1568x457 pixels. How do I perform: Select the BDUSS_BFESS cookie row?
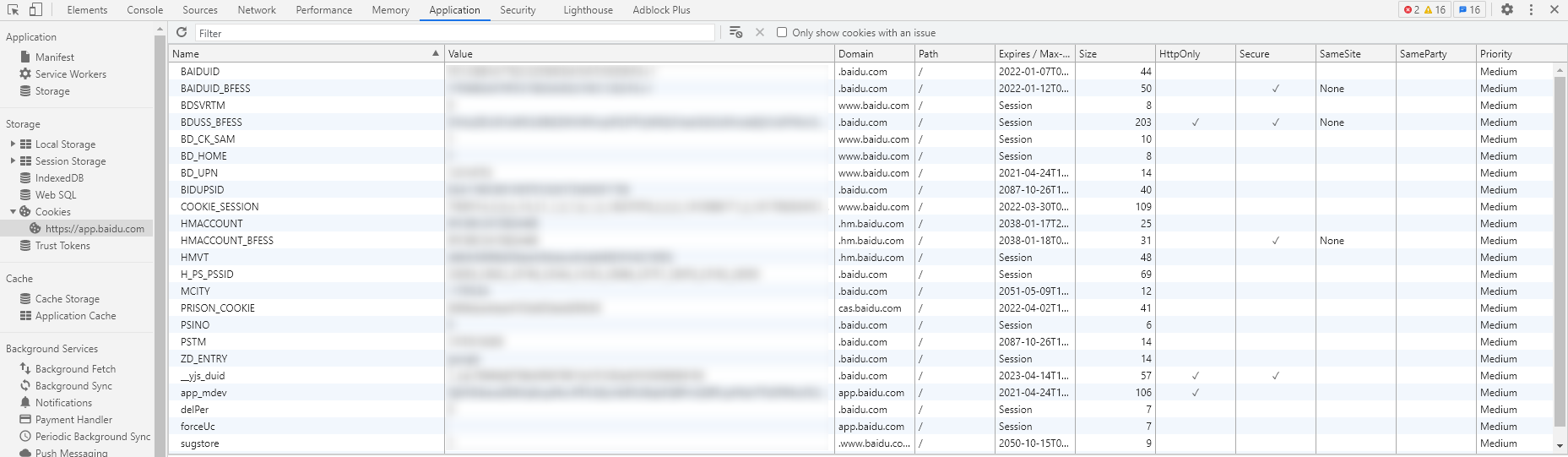coord(211,122)
